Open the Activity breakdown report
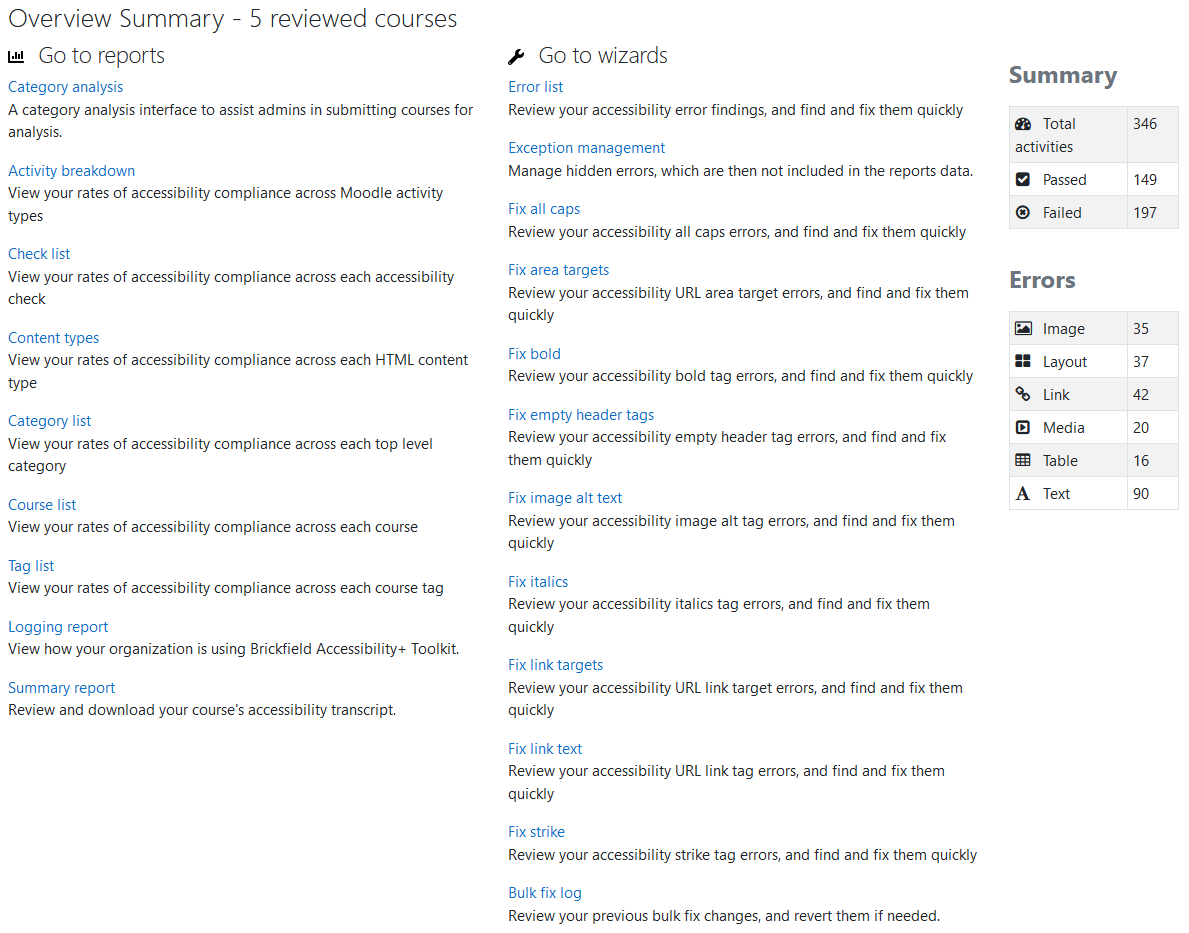This screenshot has height=933, width=1189. pyautogui.click(x=71, y=171)
